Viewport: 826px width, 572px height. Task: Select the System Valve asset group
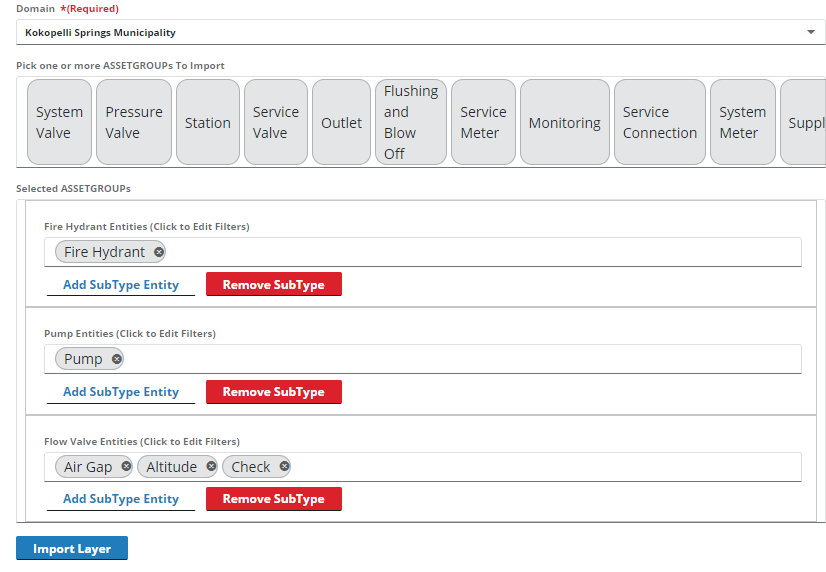(x=59, y=122)
